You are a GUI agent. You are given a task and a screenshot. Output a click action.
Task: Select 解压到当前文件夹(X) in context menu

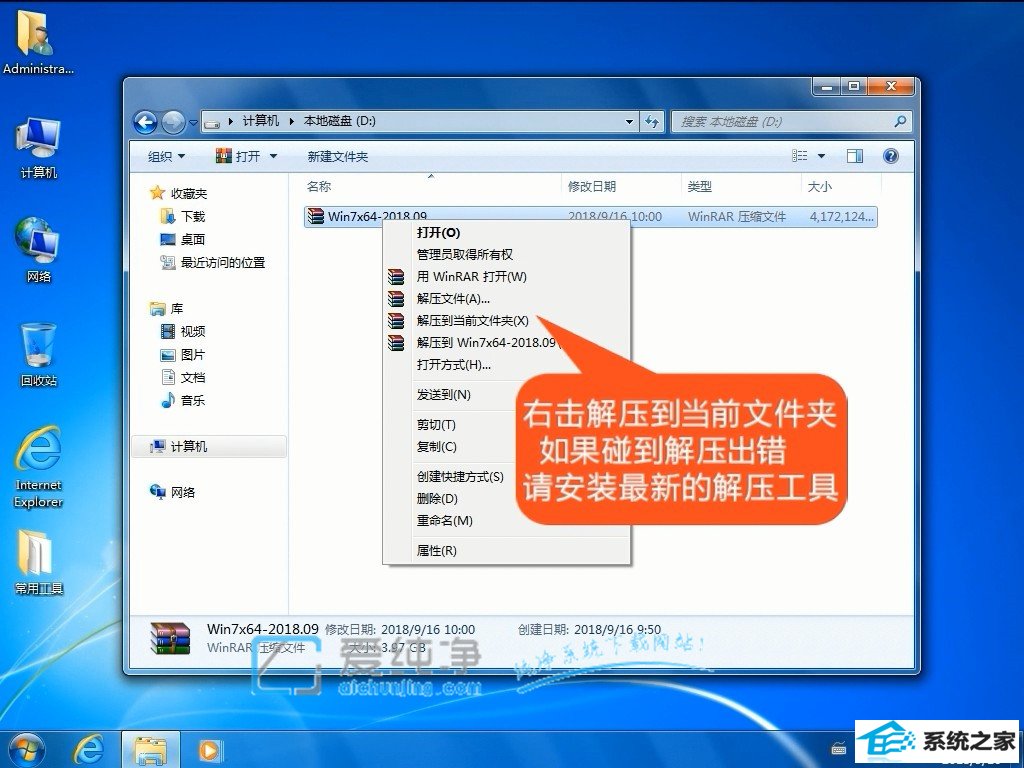click(x=472, y=321)
